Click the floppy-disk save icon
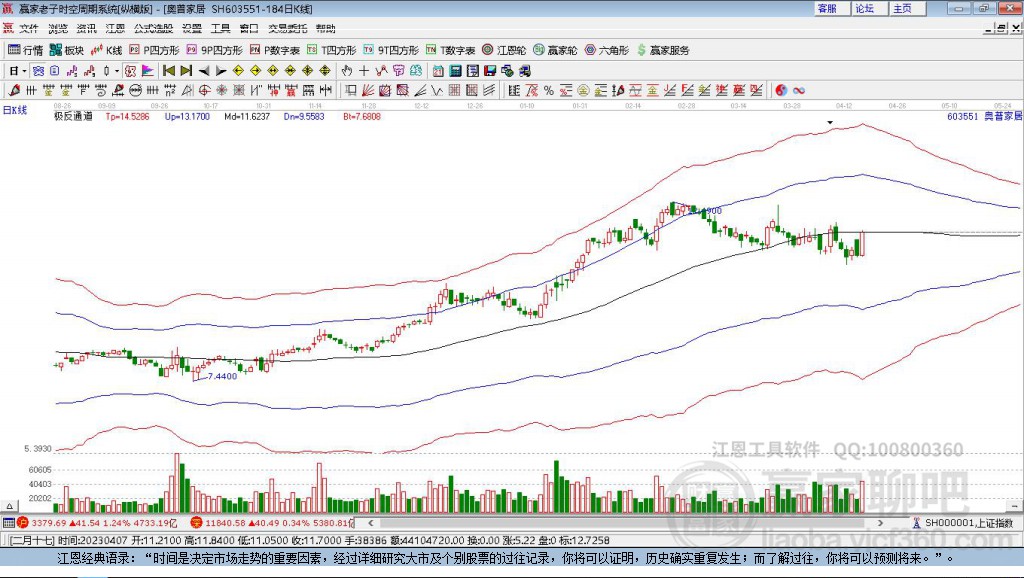Image resolution: width=1024 pixels, height=578 pixels. point(490,71)
